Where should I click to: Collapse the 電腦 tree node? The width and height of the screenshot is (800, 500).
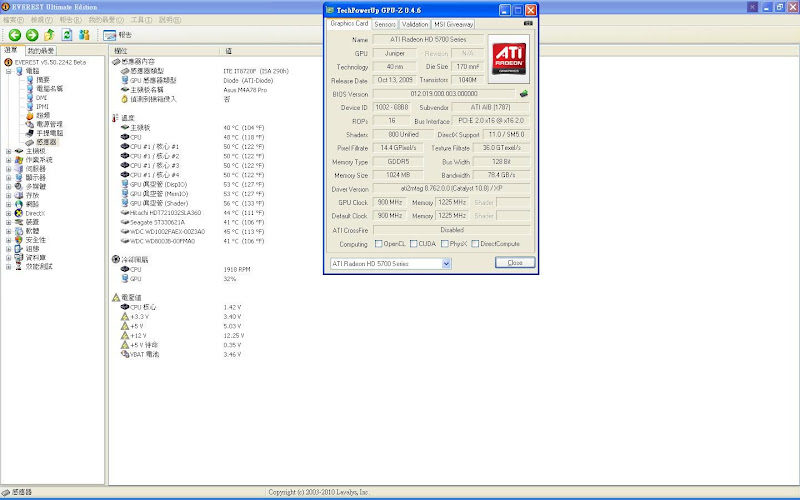coord(9,71)
